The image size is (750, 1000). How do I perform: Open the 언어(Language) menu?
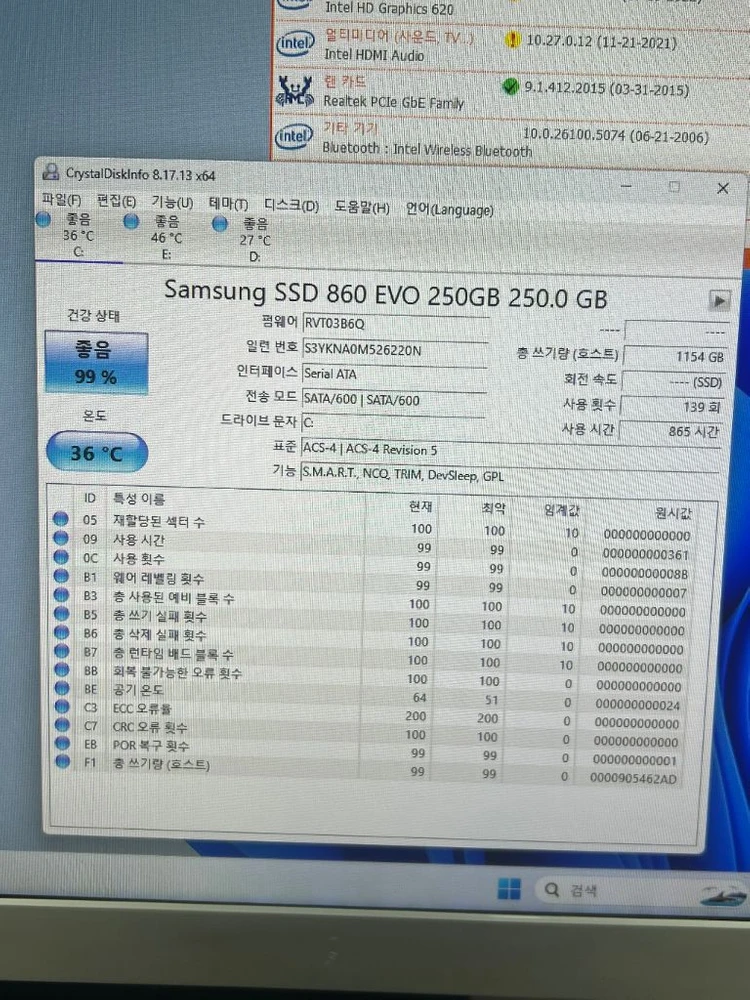coord(450,209)
